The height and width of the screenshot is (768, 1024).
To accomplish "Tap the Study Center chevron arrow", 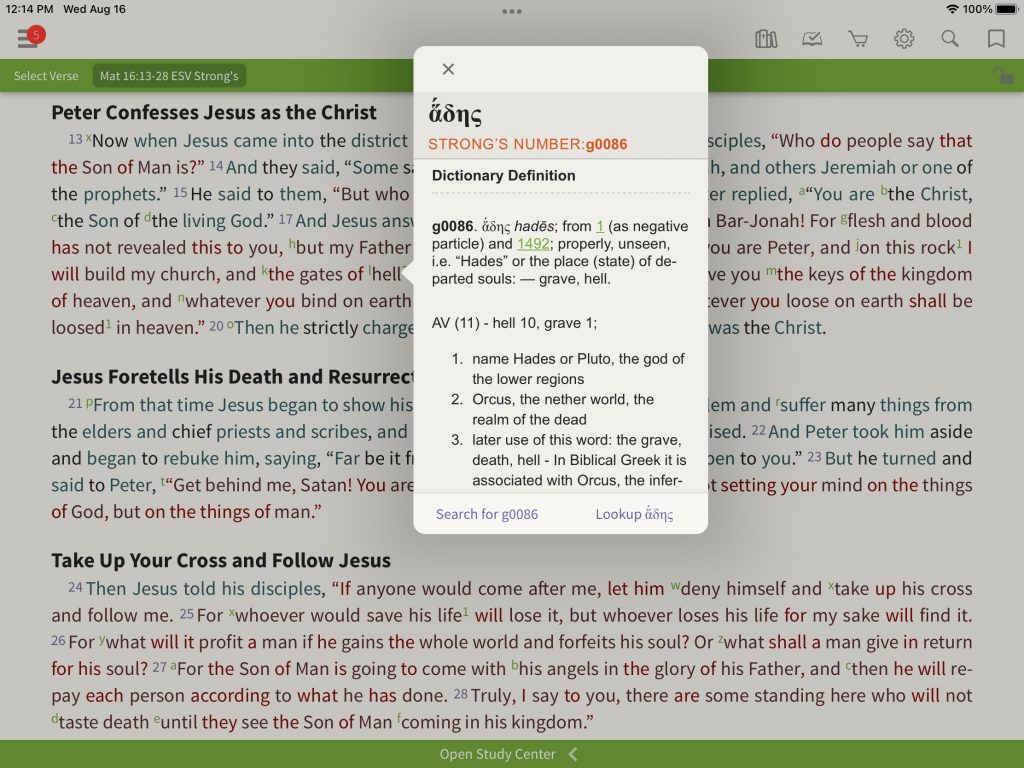I will coord(573,754).
